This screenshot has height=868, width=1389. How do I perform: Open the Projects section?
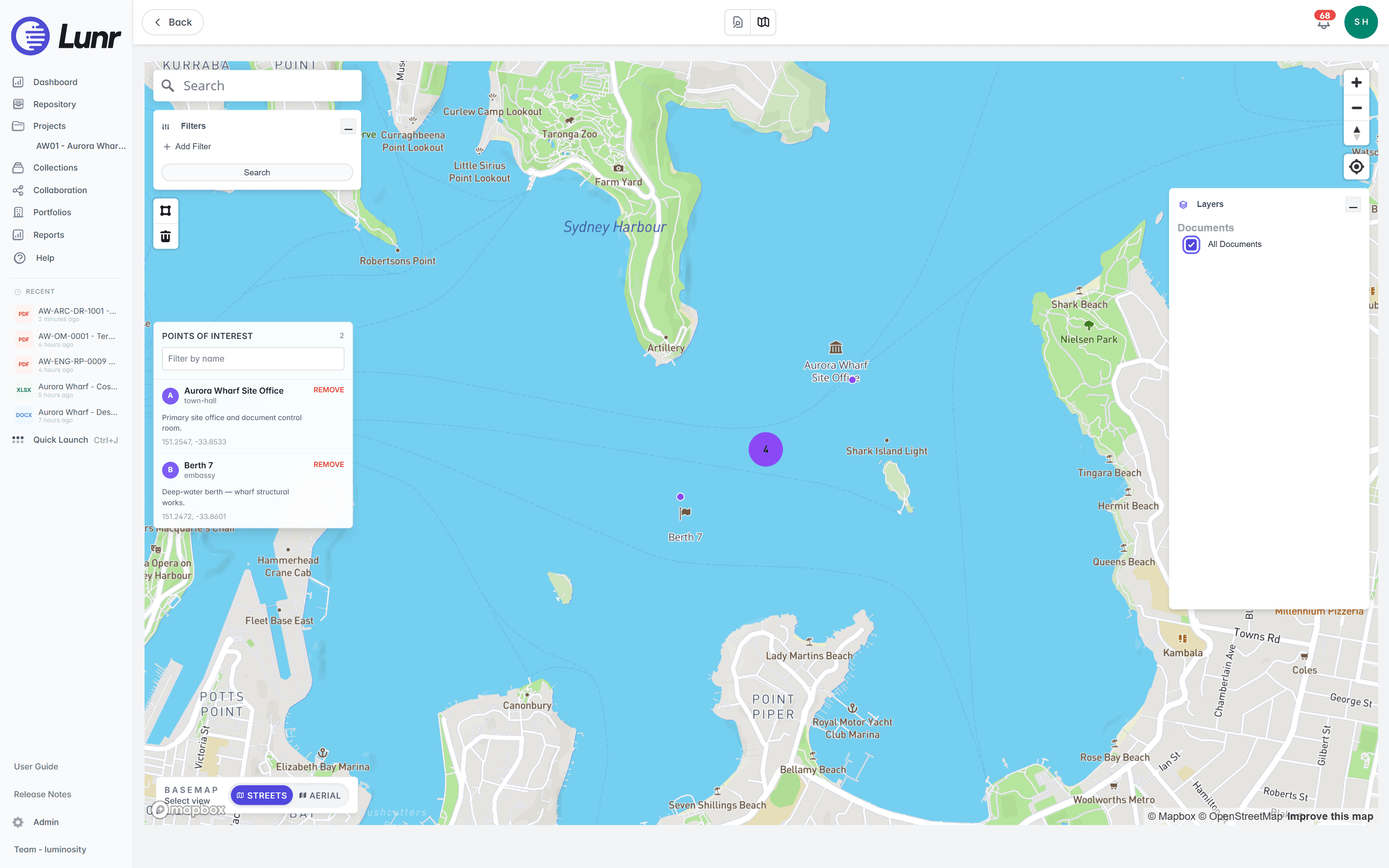49,126
